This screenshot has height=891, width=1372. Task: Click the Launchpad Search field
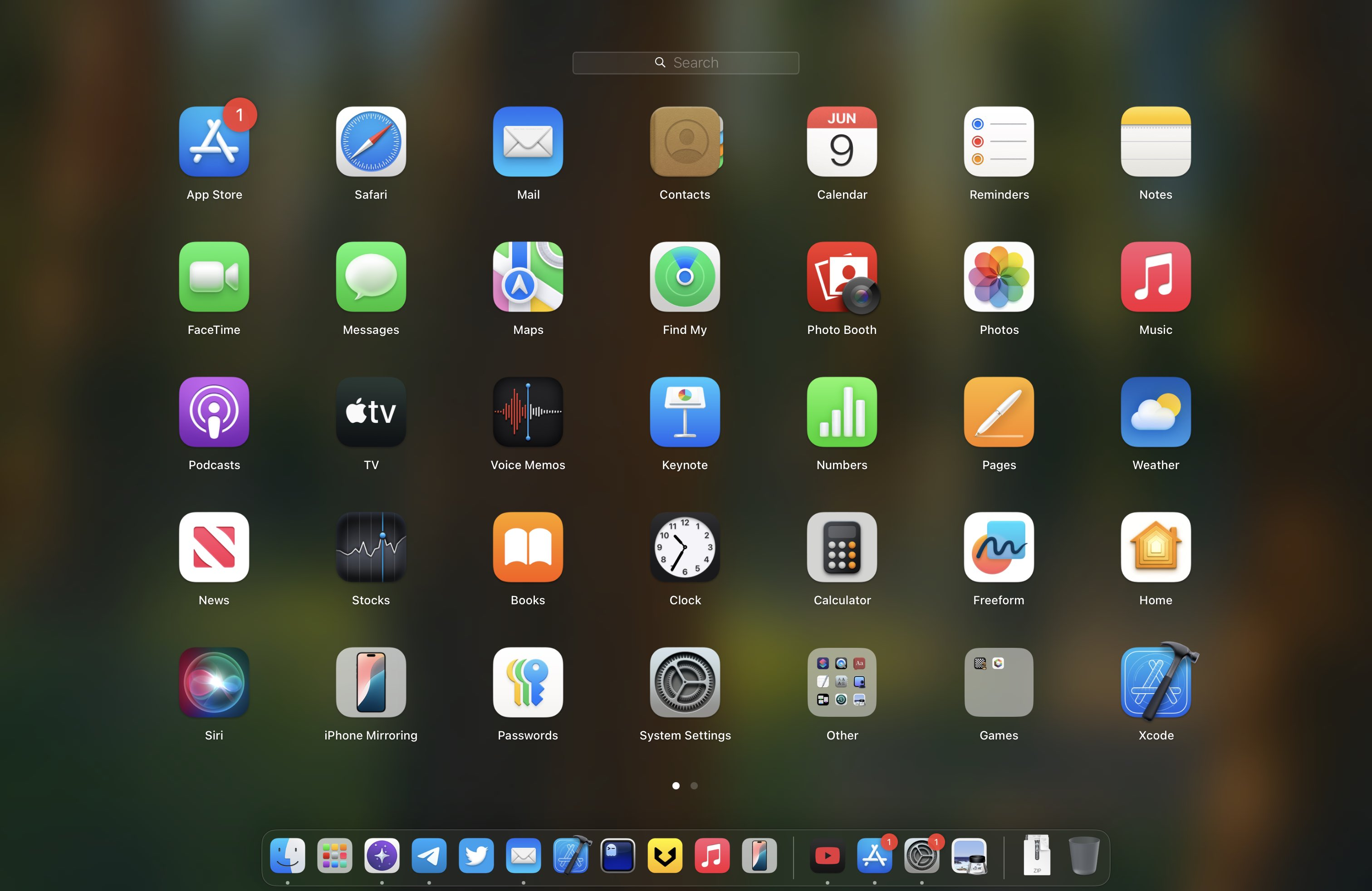coord(686,63)
